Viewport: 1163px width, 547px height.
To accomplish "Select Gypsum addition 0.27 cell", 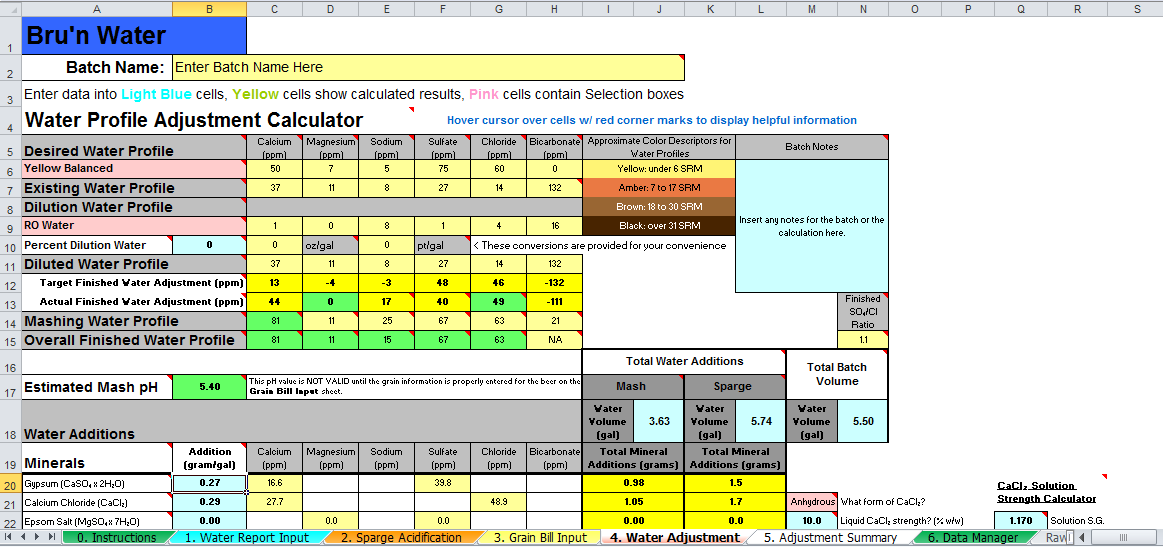I will click(x=209, y=482).
